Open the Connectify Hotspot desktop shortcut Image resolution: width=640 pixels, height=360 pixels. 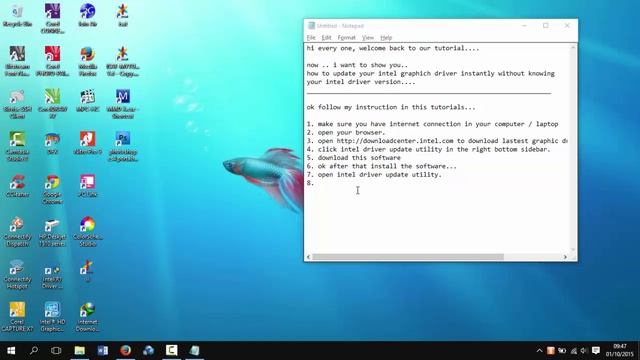click(x=17, y=274)
